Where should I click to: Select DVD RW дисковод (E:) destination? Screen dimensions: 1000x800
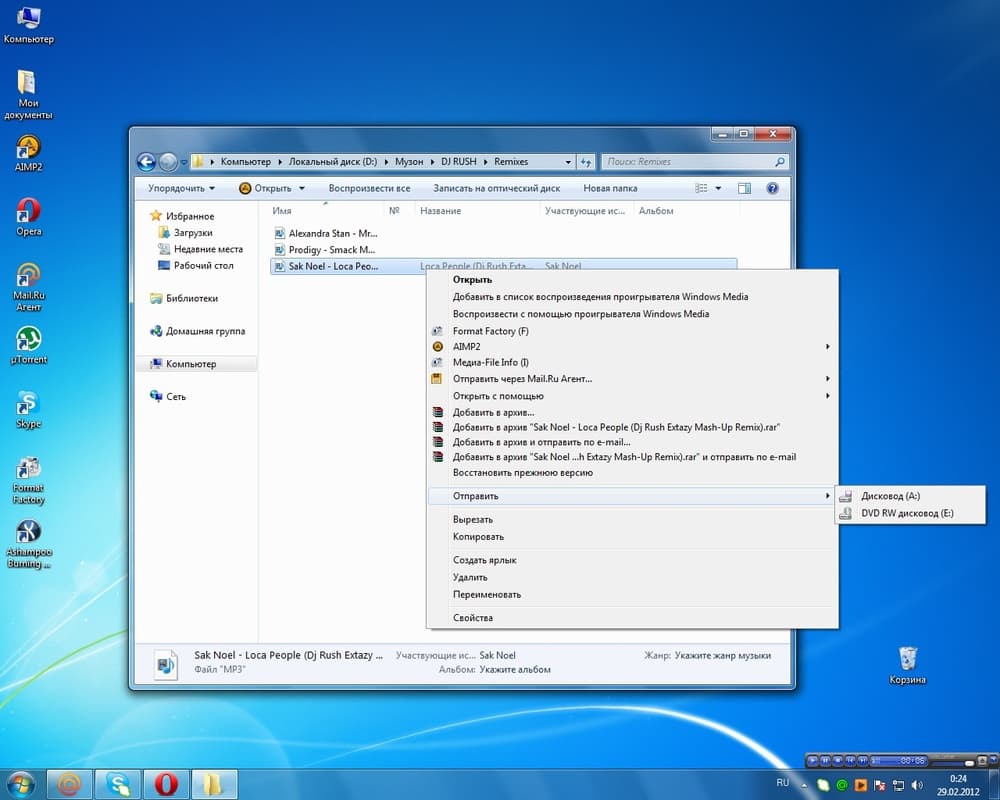coord(909,513)
